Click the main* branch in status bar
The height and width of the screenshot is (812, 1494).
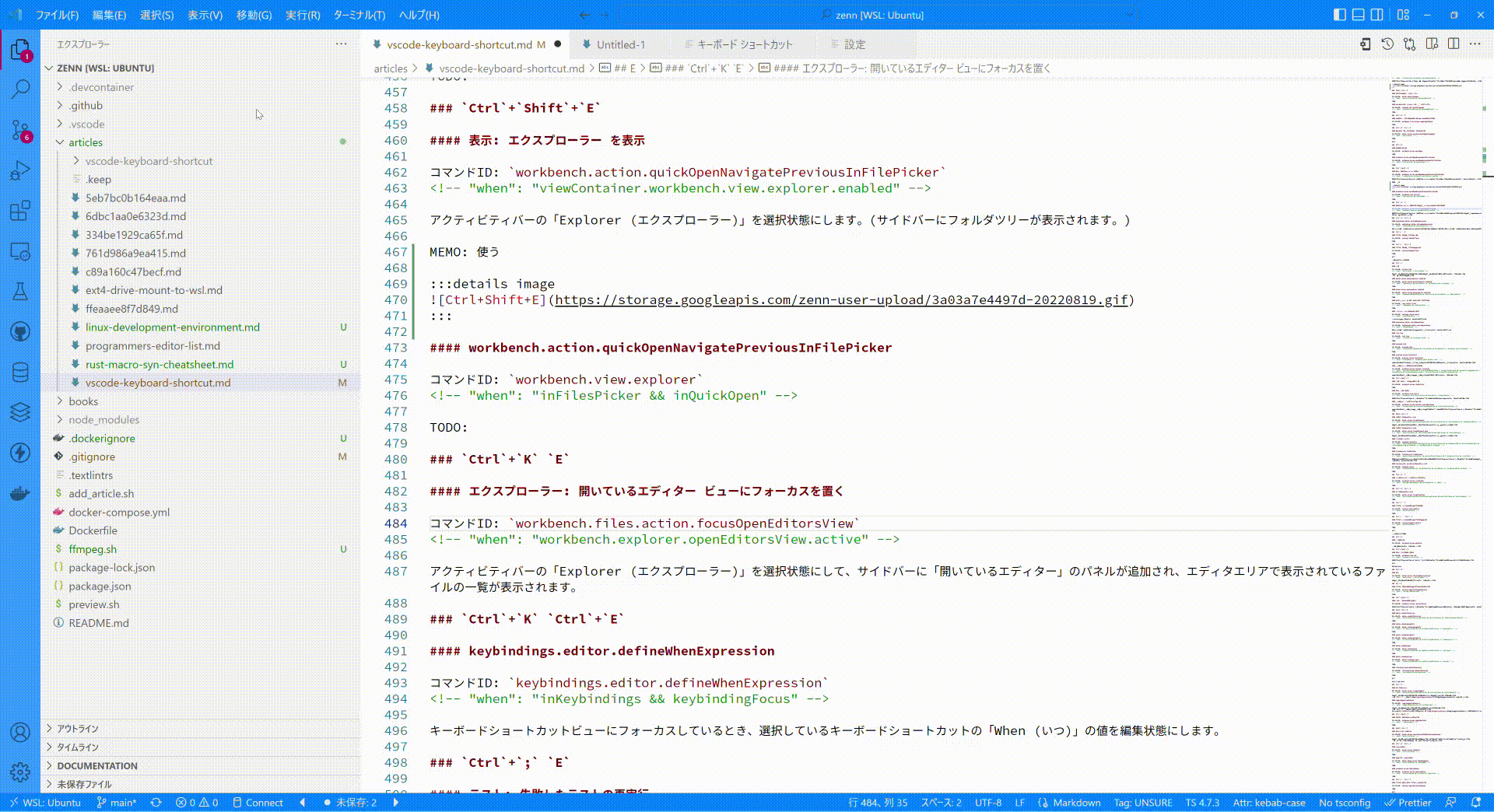tap(117, 803)
